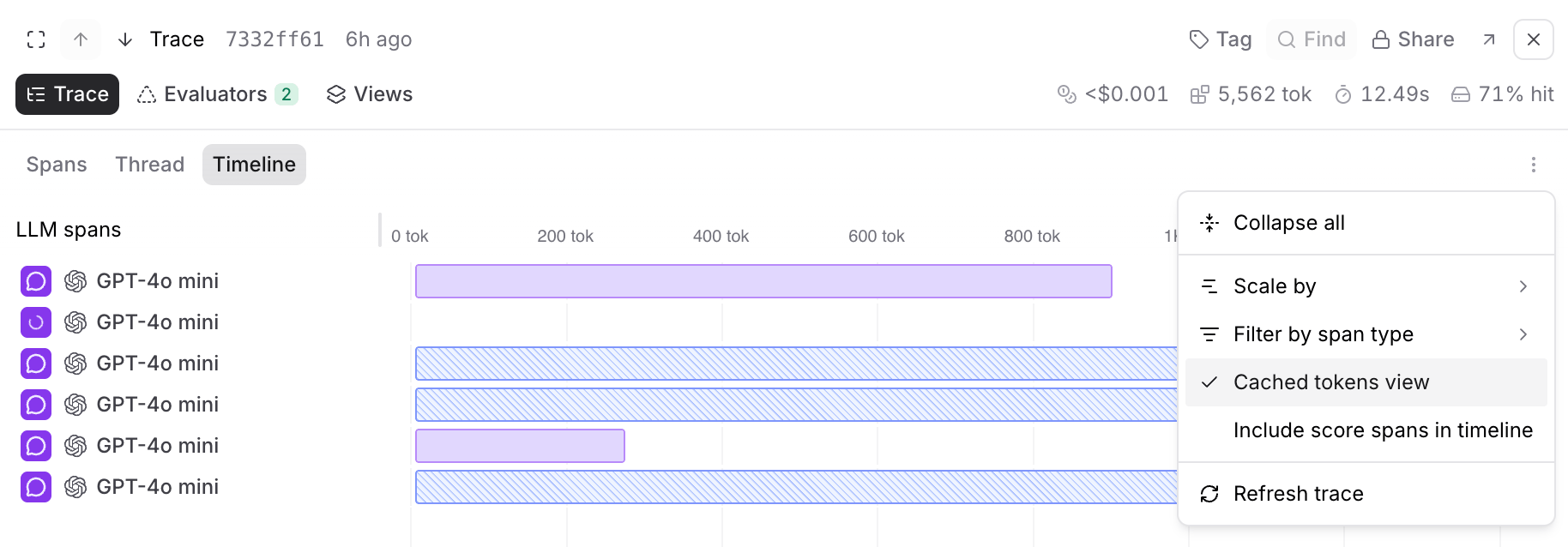Go to previous trace with up arrow

point(81,39)
